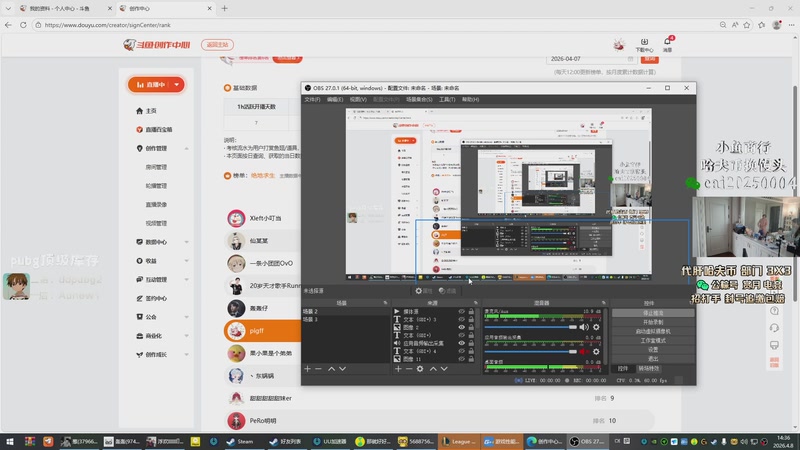
Task: Open new browser tab plus icon
Action: pos(224,8)
